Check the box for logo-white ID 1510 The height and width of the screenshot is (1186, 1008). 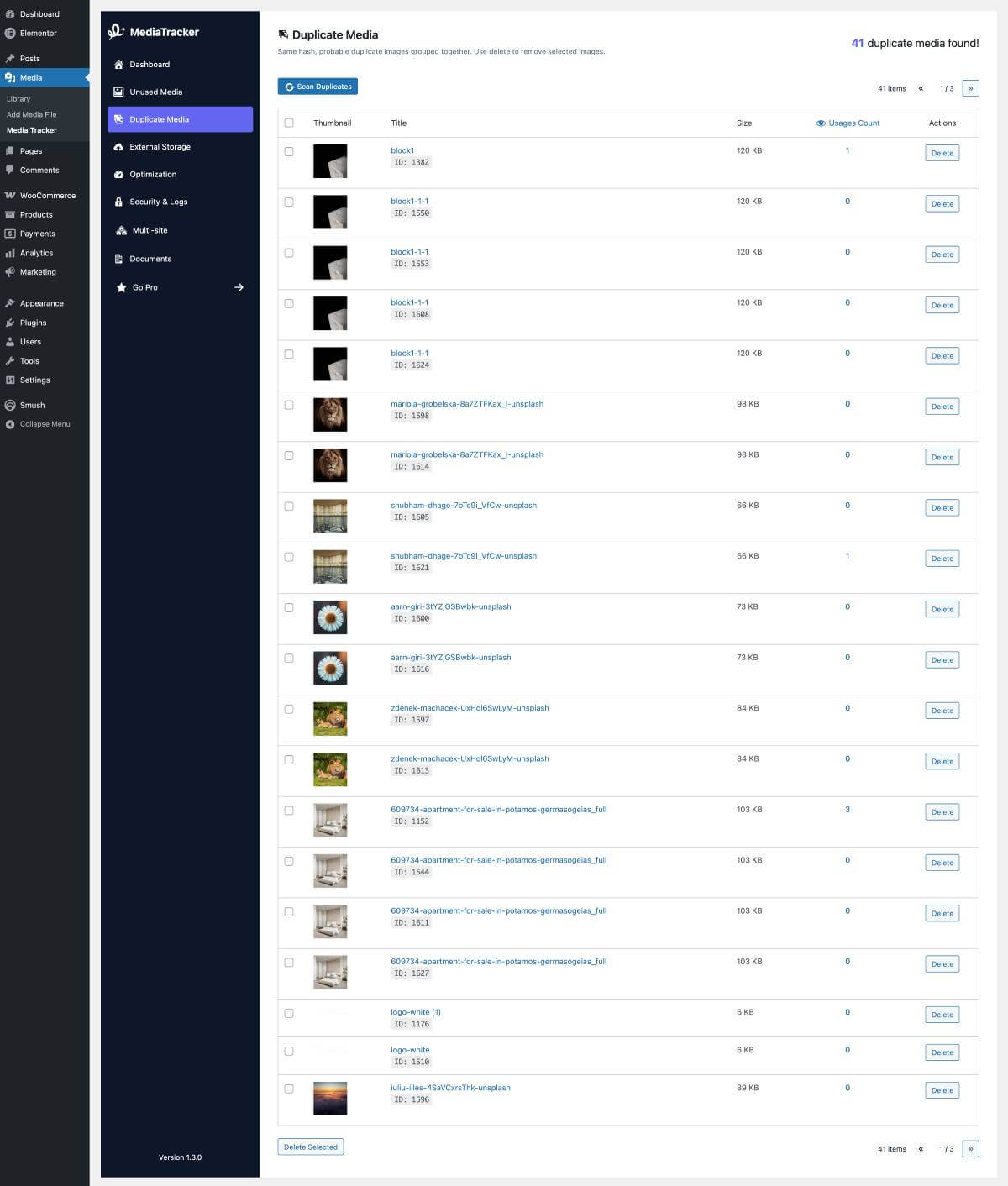click(289, 1051)
